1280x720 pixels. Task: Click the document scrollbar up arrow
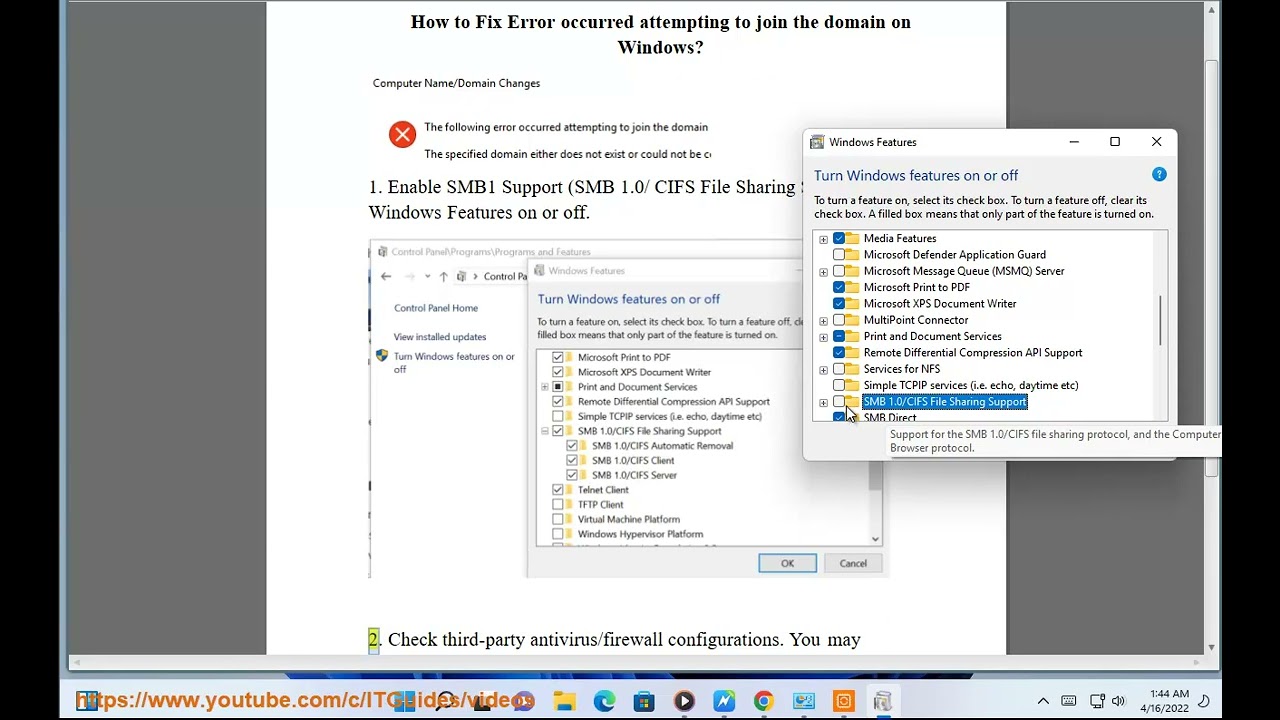coord(1212,9)
